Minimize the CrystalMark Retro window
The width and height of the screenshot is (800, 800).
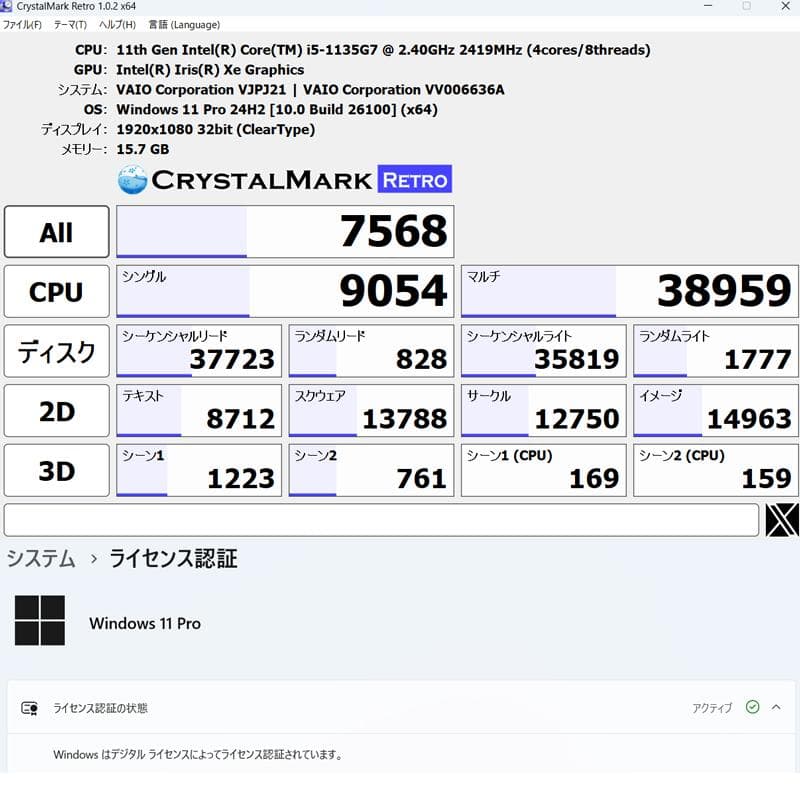tap(708, 6)
